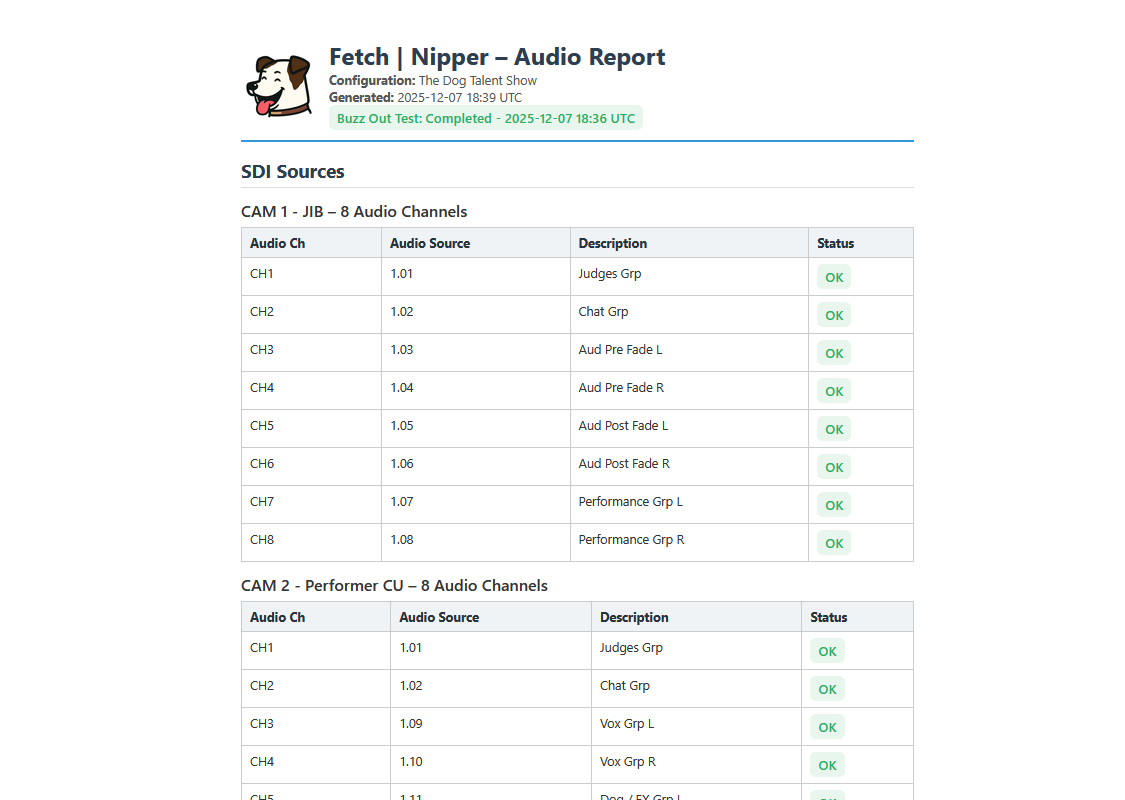Click the Description column header in CAM 1 table
The height and width of the screenshot is (800, 1125).
pos(612,243)
